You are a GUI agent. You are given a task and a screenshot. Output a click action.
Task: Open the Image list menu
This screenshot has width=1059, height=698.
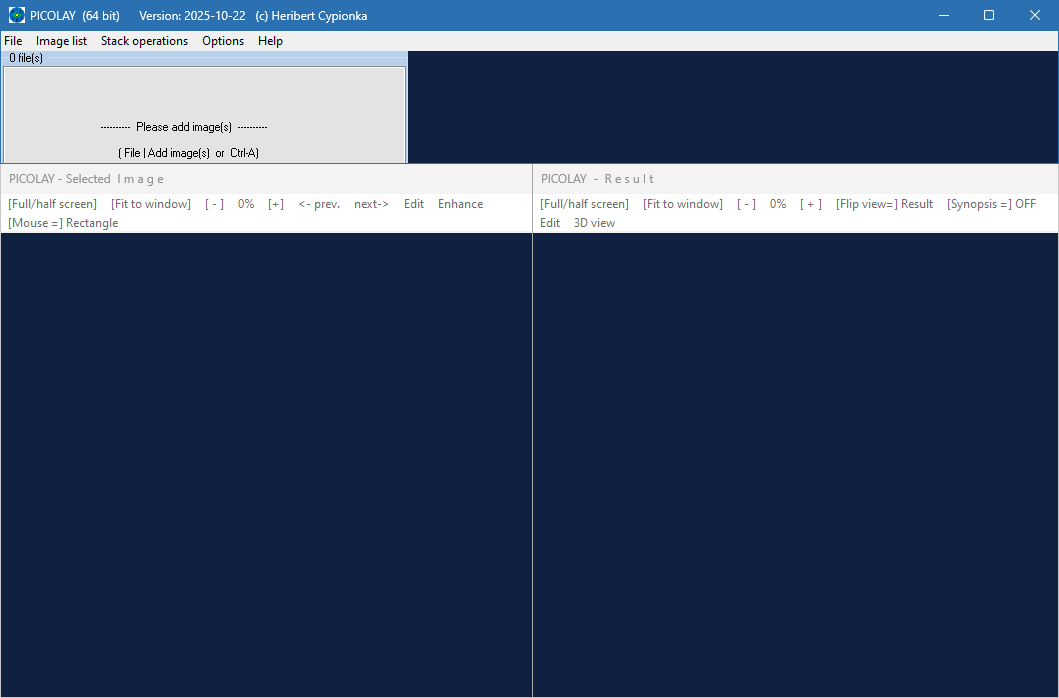pyautogui.click(x=61, y=41)
